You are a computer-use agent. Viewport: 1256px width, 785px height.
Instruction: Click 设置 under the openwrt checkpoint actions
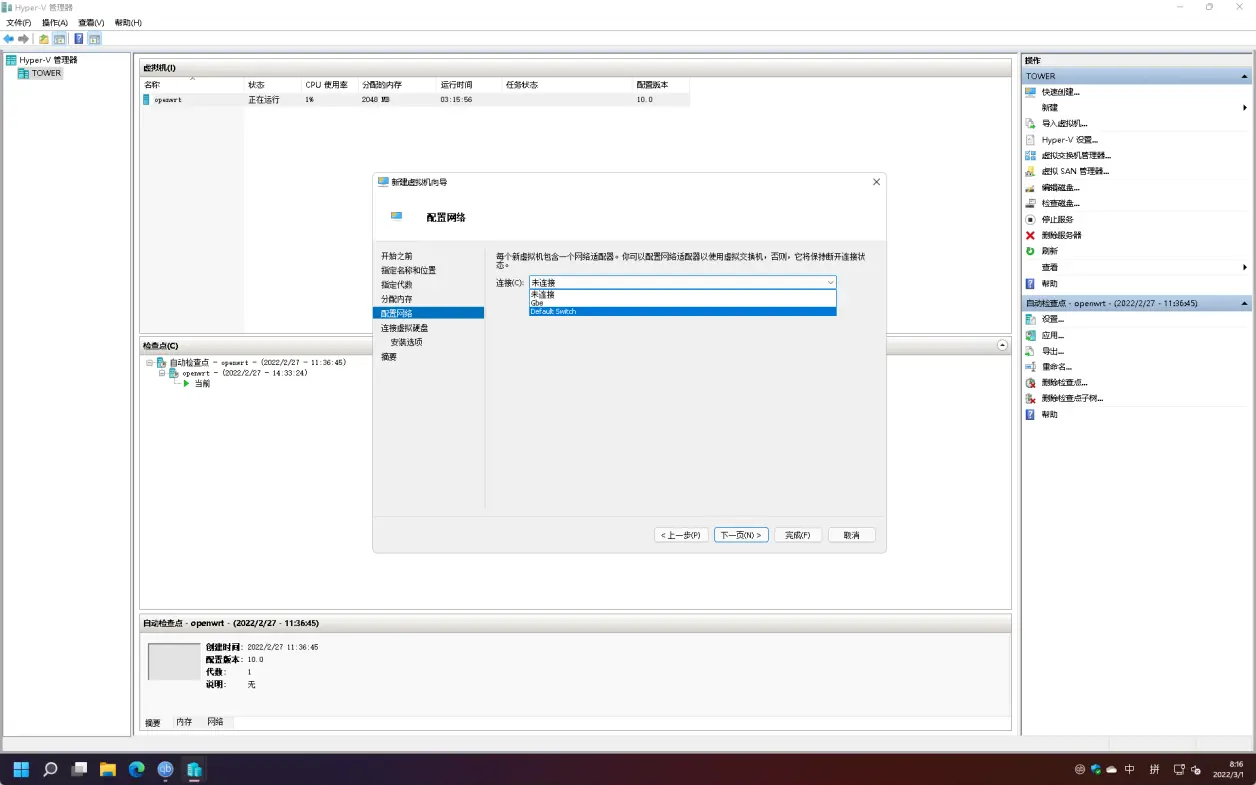[1053, 319]
